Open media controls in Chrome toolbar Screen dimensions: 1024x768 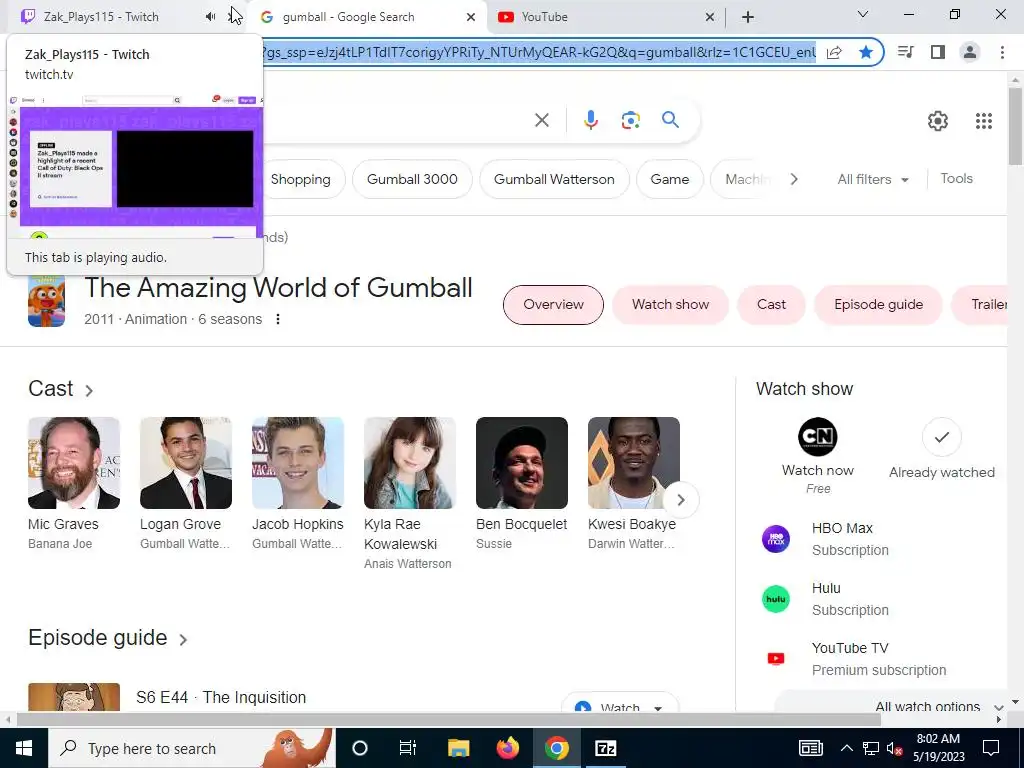(x=905, y=52)
